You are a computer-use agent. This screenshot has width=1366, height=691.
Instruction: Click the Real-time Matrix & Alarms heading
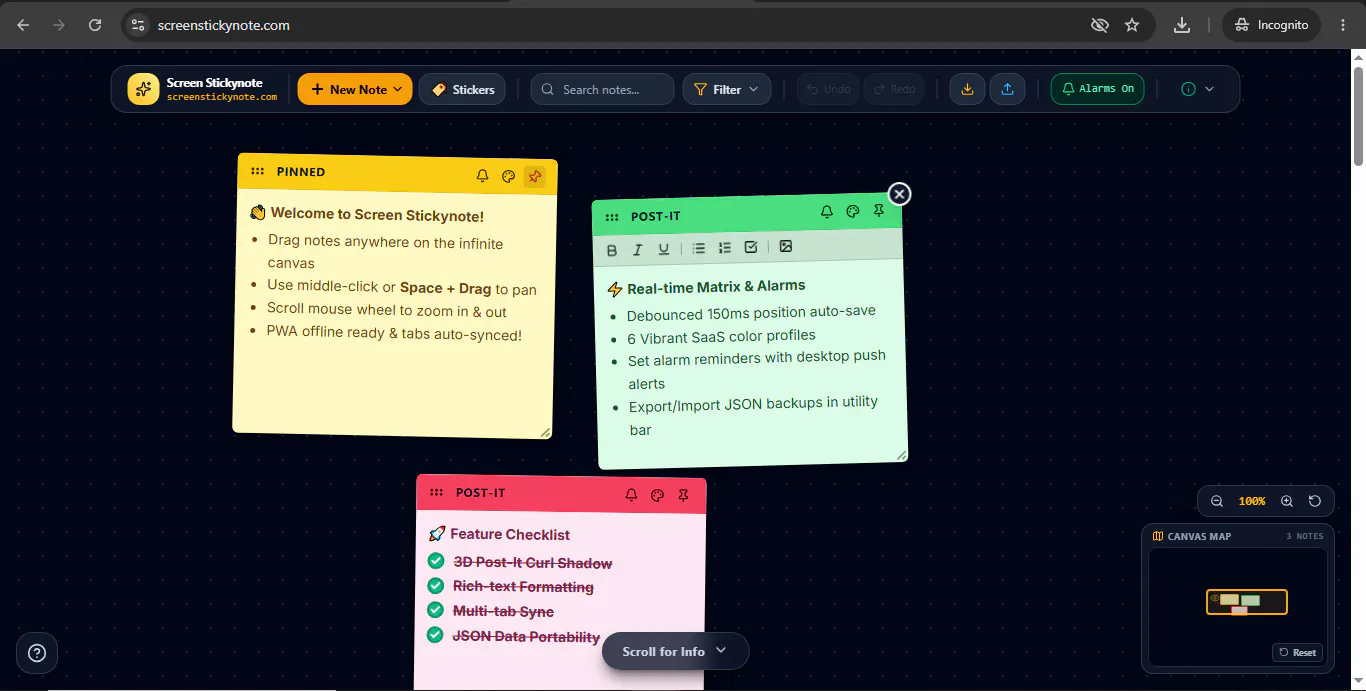tap(716, 287)
